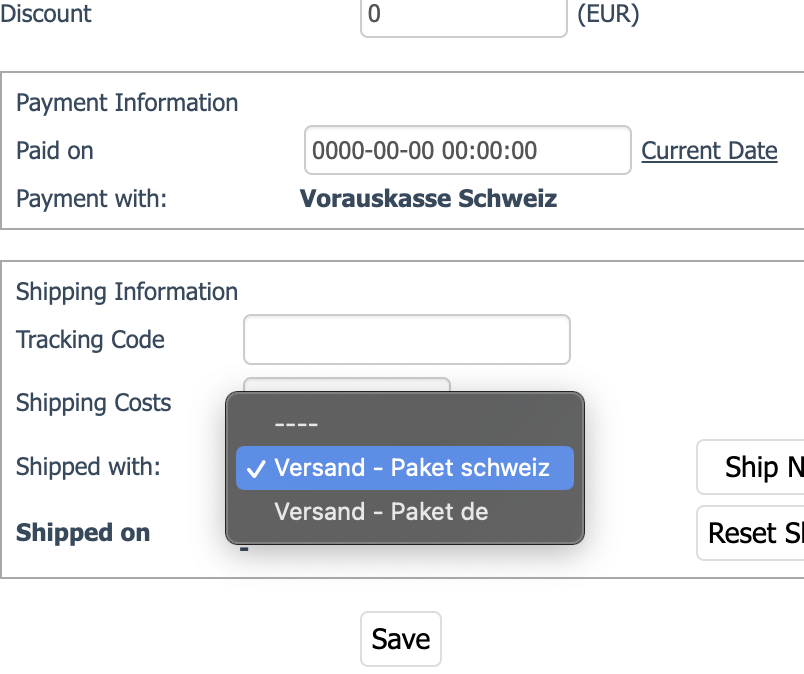Click the "Shipping Information" section heading
Screen dimensions: 804x674
tap(127, 292)
